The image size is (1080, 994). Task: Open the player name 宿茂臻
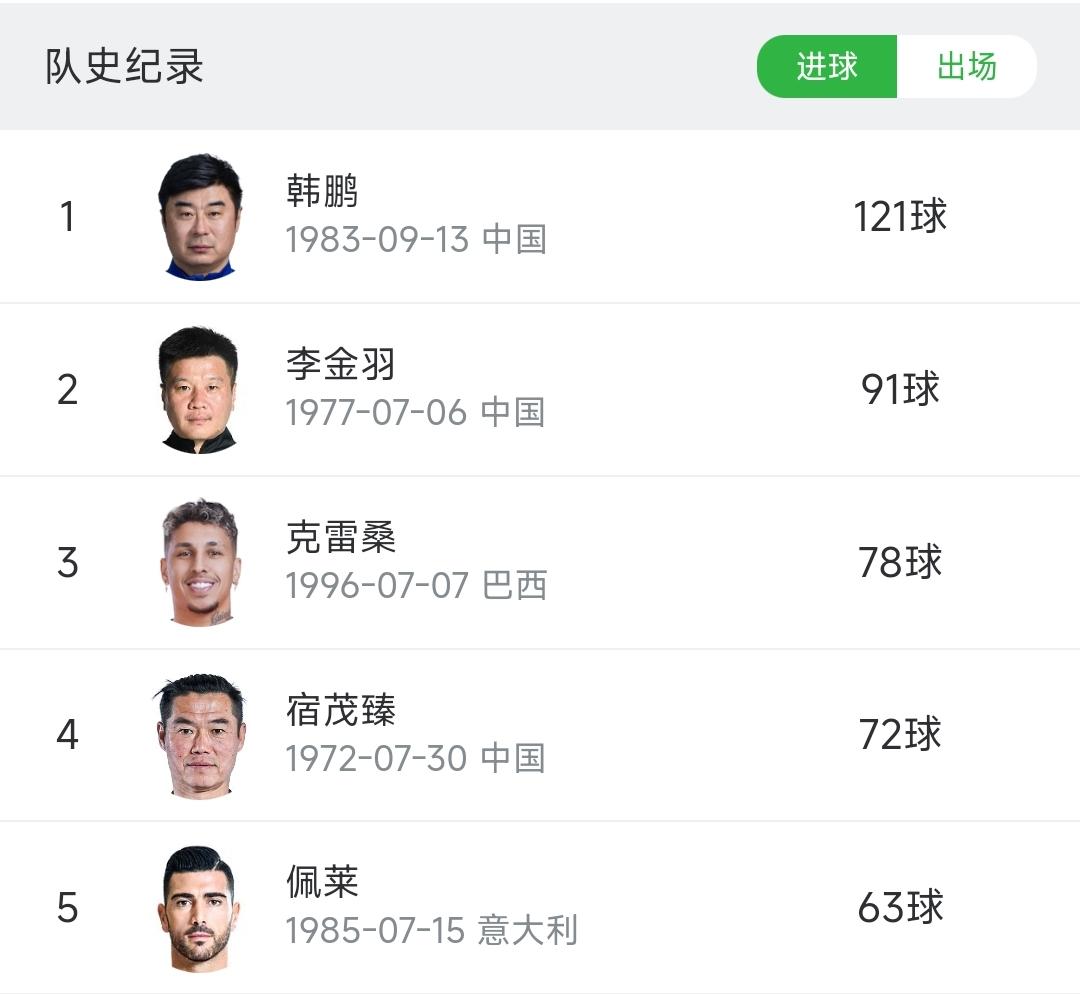point(341,710)
